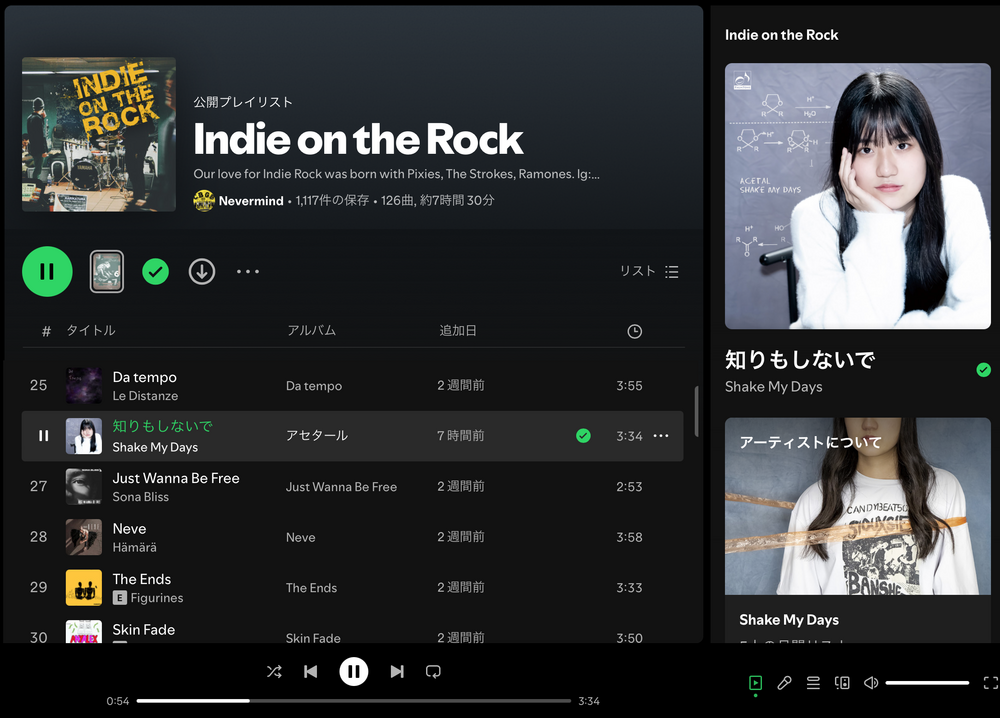Seek within the playback progress bar
Screen dimensions: 1000x718
(x=354, y=701)
